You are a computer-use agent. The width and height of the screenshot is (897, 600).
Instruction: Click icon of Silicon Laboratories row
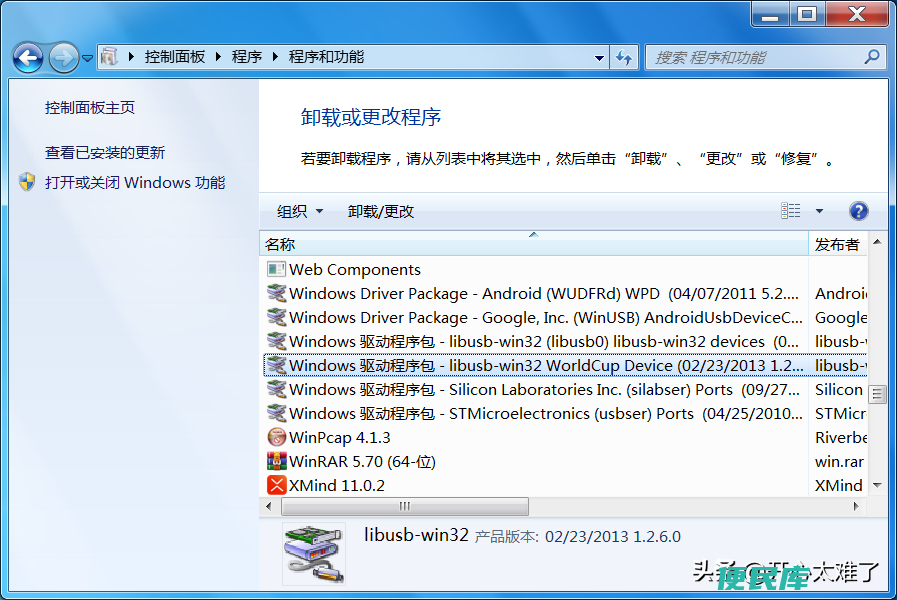click(276, 390)
